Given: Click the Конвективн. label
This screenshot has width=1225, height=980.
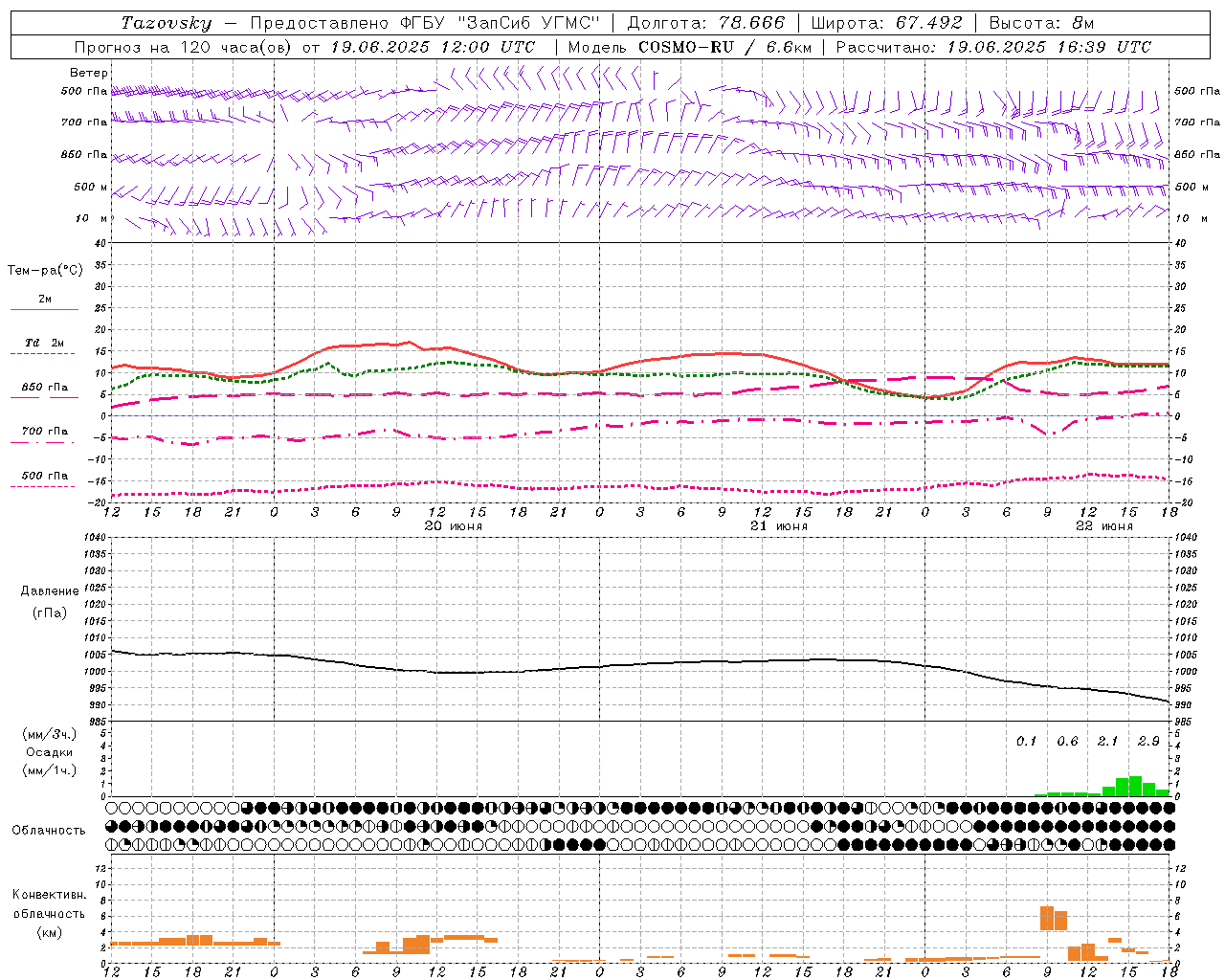Looking at the screenshot, I should pos(49,895).
